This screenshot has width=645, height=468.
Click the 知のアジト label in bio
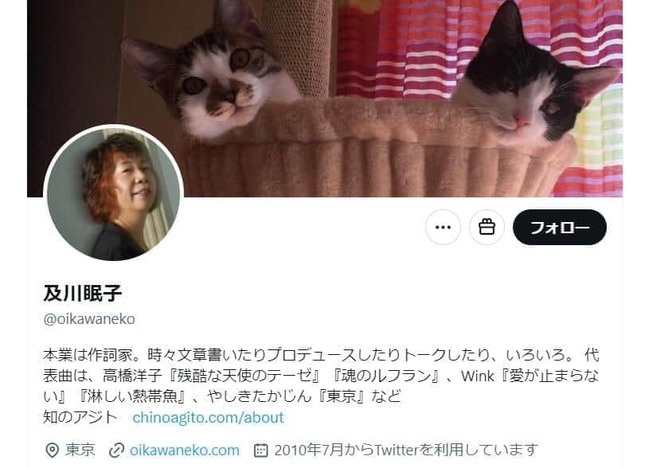80,417
